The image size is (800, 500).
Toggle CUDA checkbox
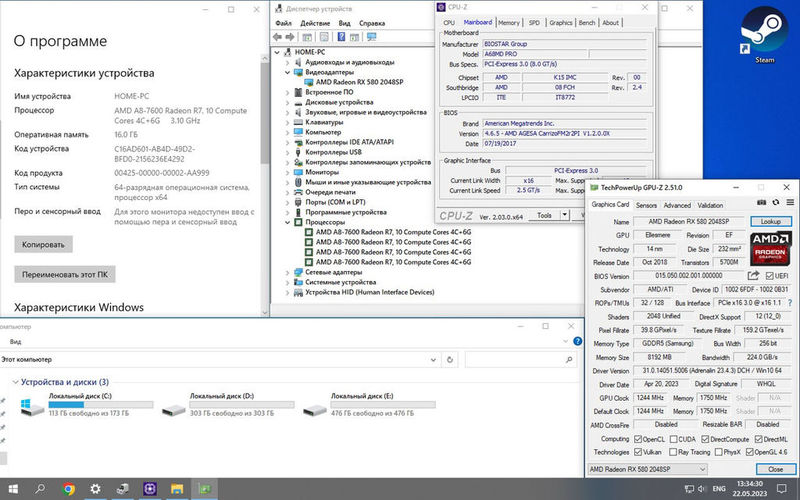coord(673,439)
